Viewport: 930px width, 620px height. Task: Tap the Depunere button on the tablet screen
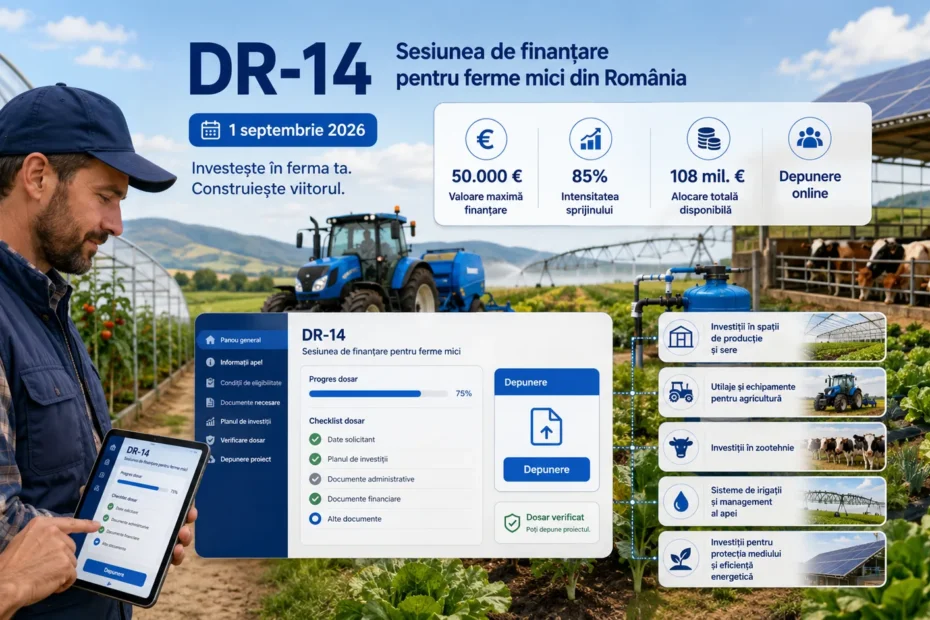[114, 572]
